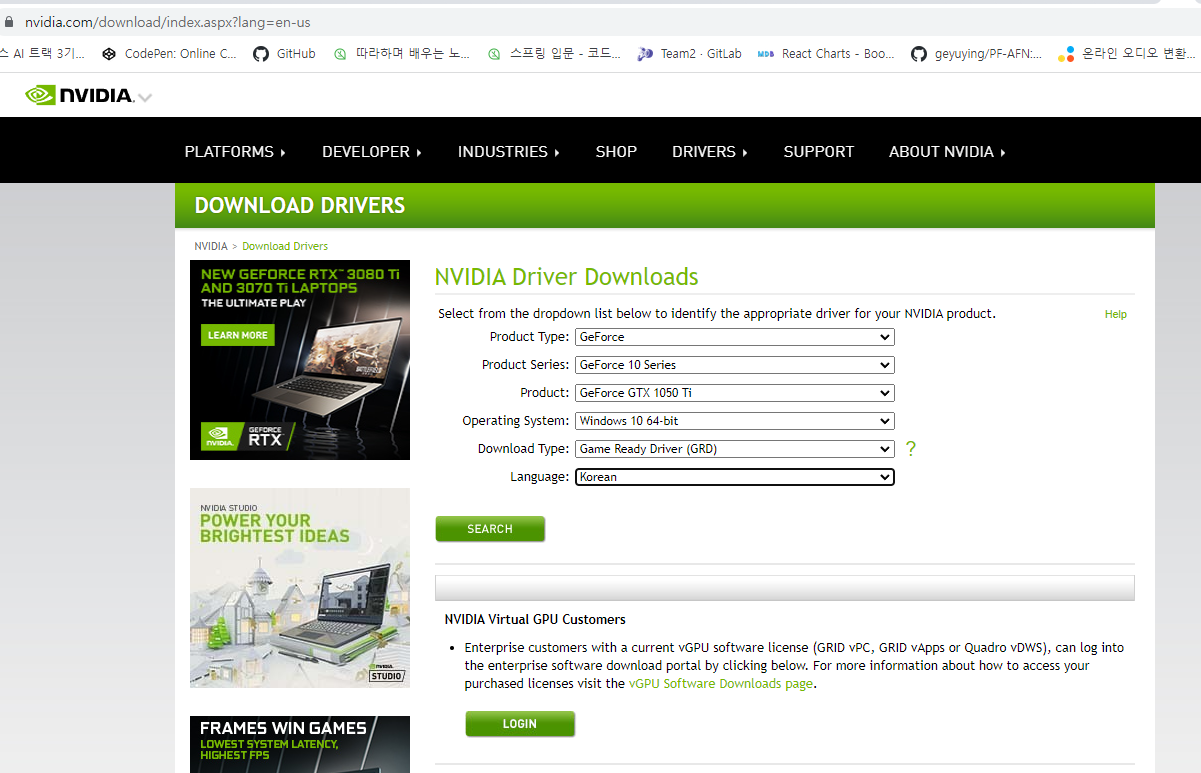Click the green SEARCH button
The height and width of the screenshot is (773, 1201).
point(490,529)
